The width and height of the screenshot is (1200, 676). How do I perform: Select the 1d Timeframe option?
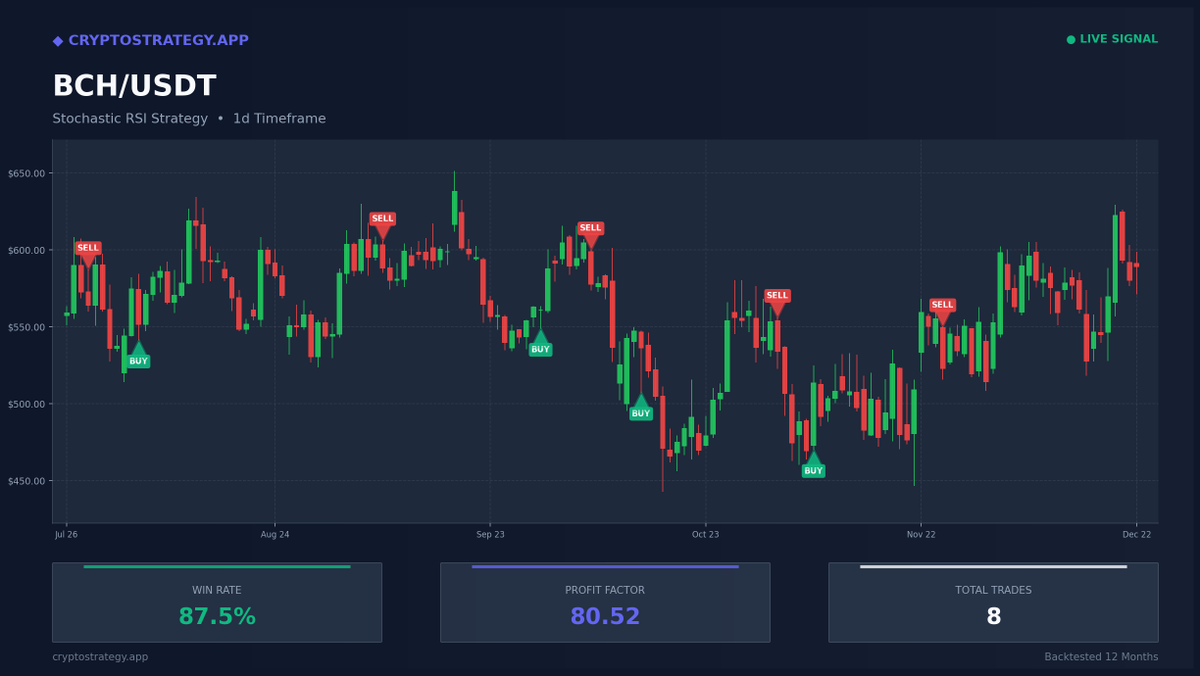[278, 118]
